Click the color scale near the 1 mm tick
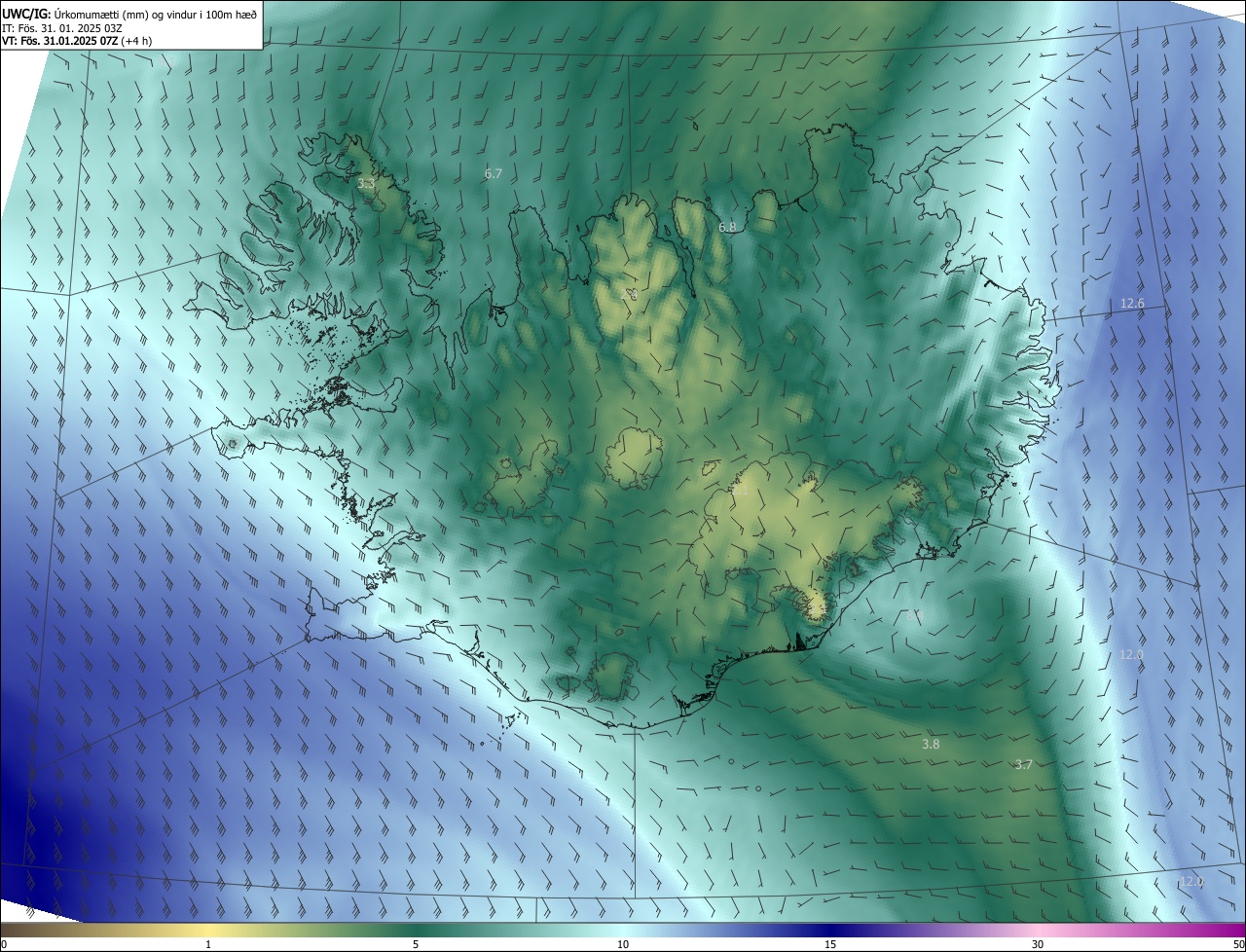Viewport: 1246px width, 952px height. tap(208, 930)
